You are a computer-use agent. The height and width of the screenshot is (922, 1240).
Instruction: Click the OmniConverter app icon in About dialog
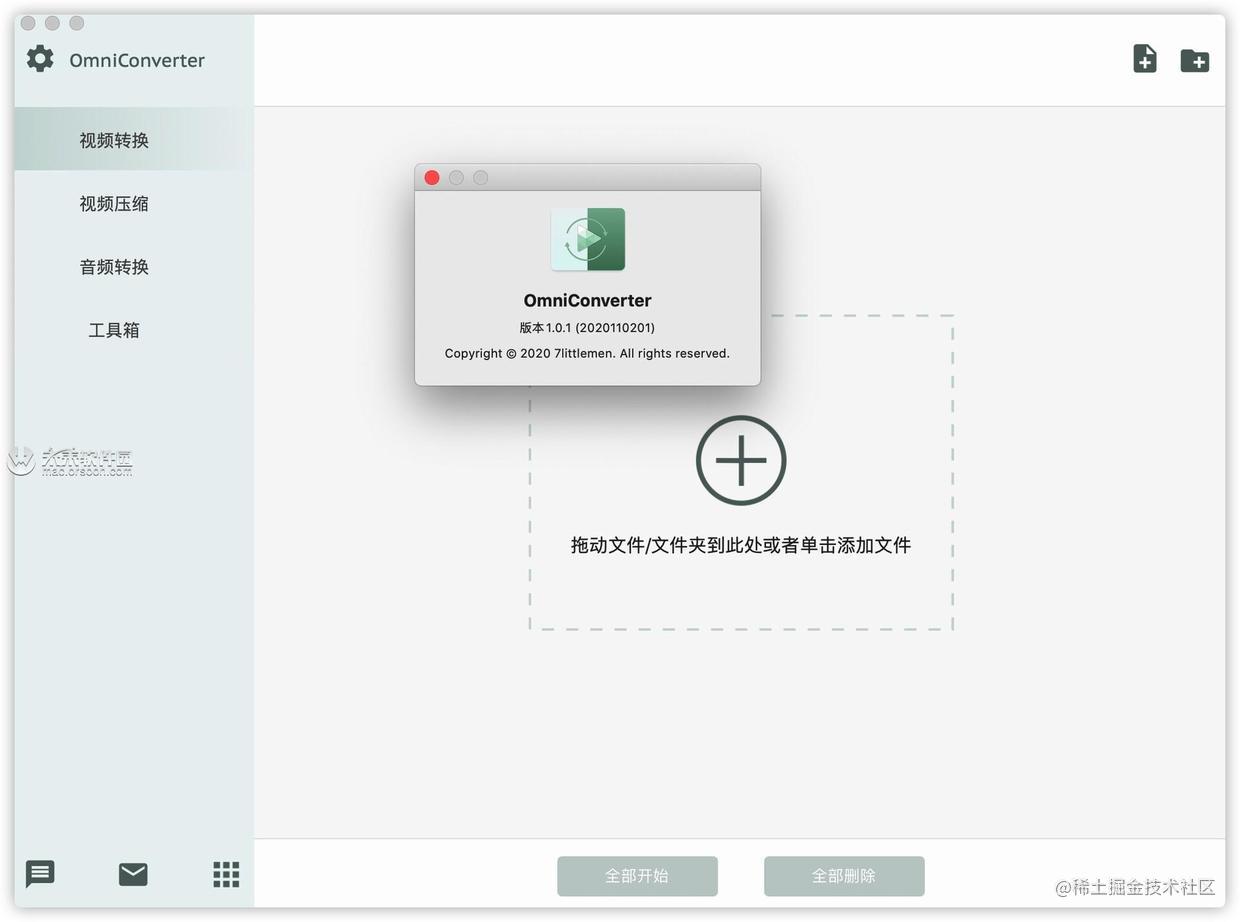(588, 239)
